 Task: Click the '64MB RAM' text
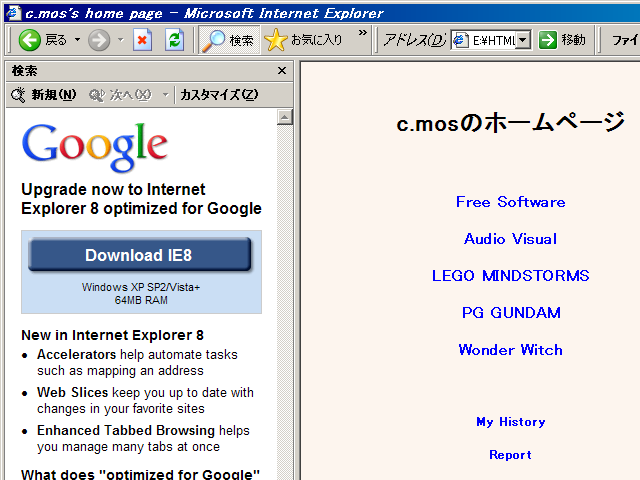(x=141, y=300)
